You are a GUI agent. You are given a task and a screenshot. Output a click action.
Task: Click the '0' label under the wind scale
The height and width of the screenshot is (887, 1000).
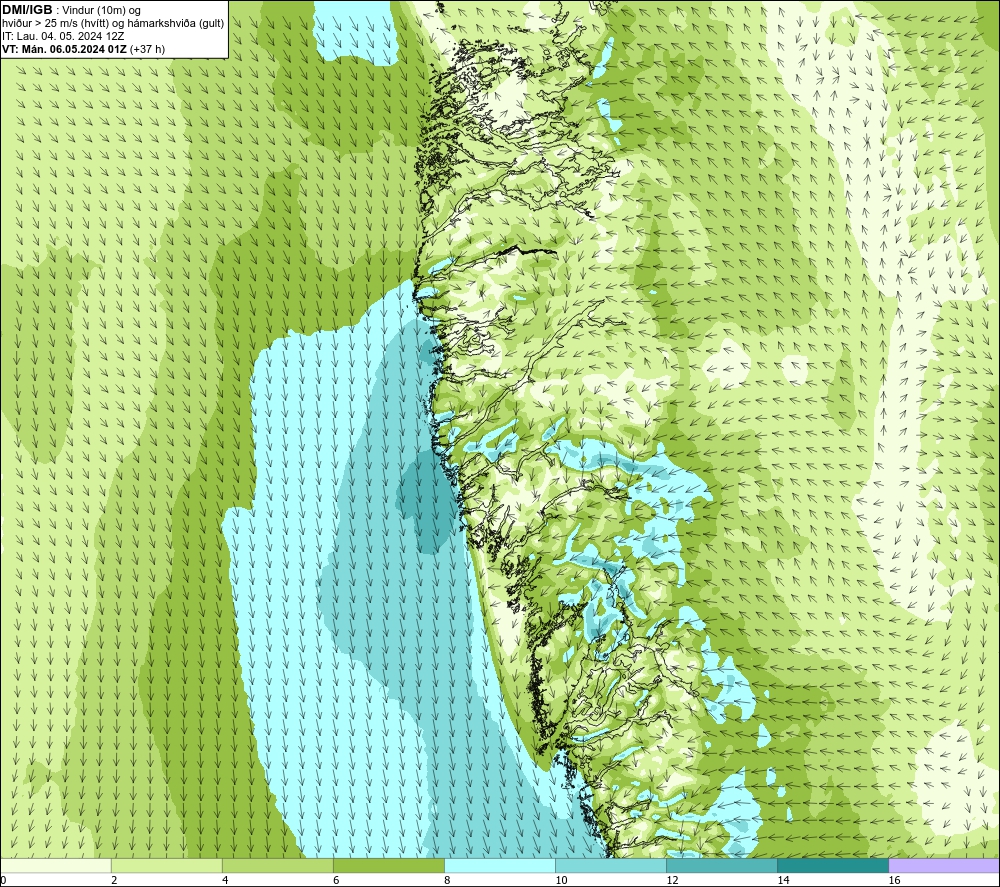(x=3, y=881)
